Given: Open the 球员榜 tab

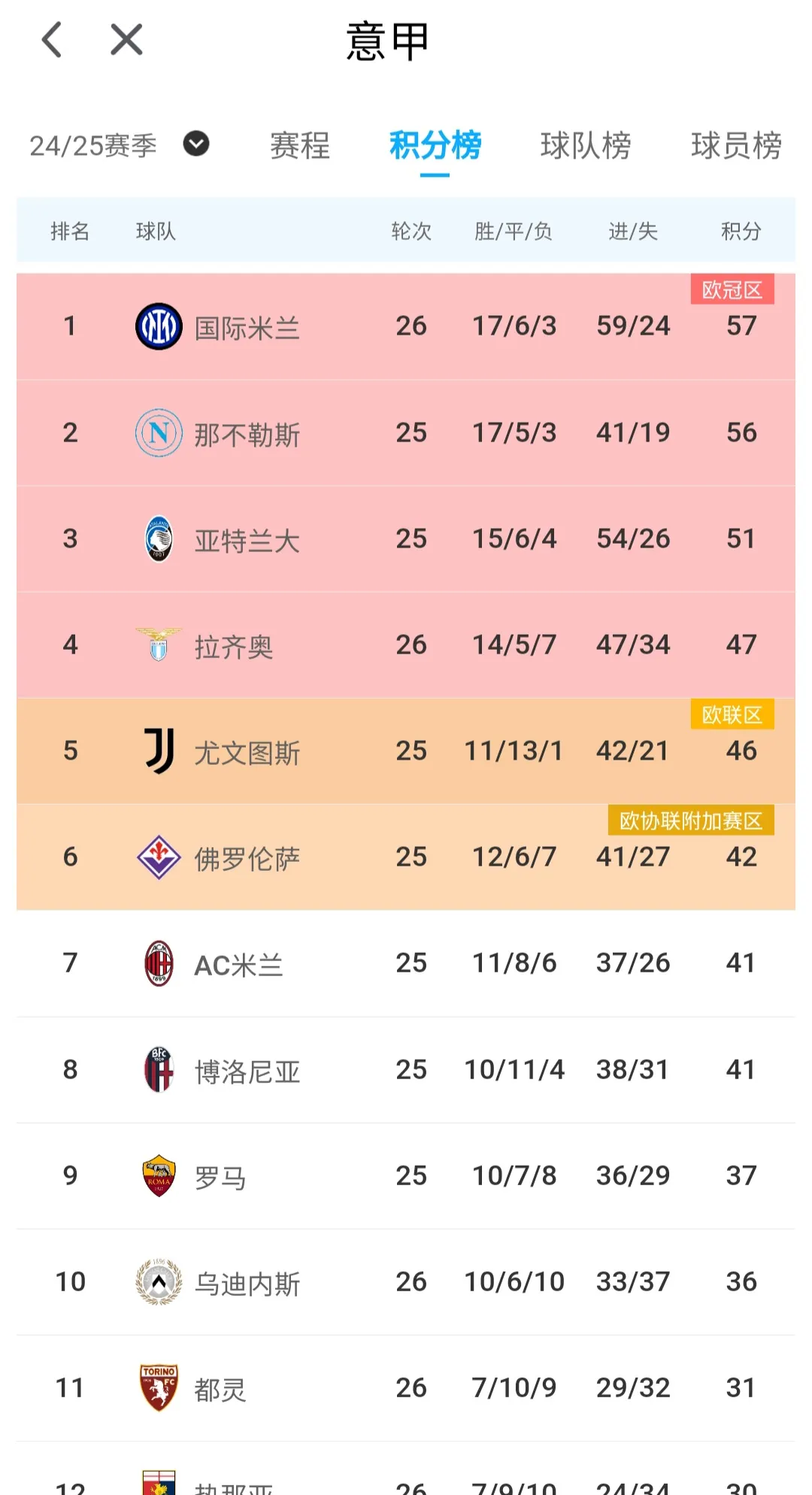Looking at the screenshot, I should tap(736, 145).
